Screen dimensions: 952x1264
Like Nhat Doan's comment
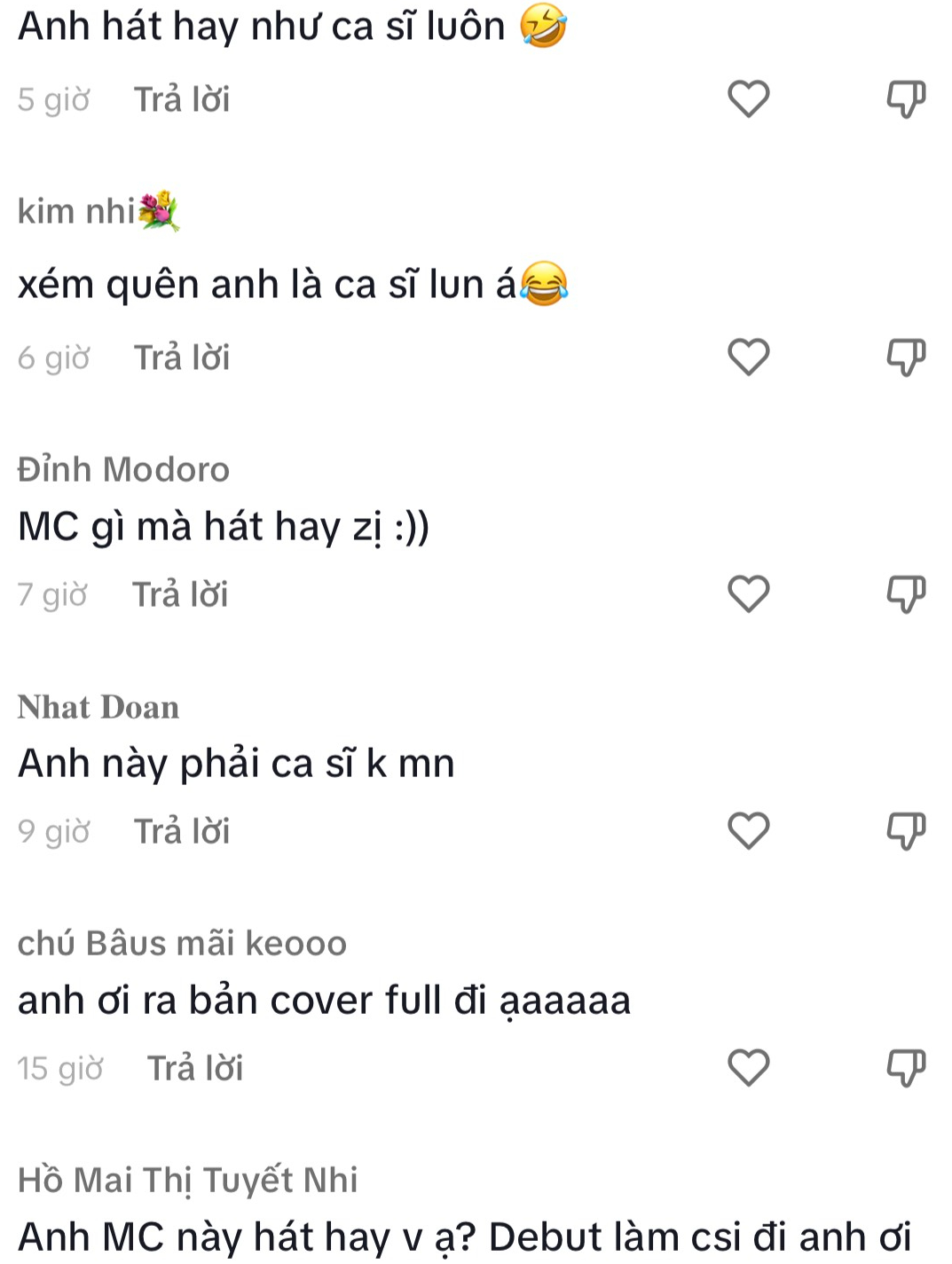point(748,830)
